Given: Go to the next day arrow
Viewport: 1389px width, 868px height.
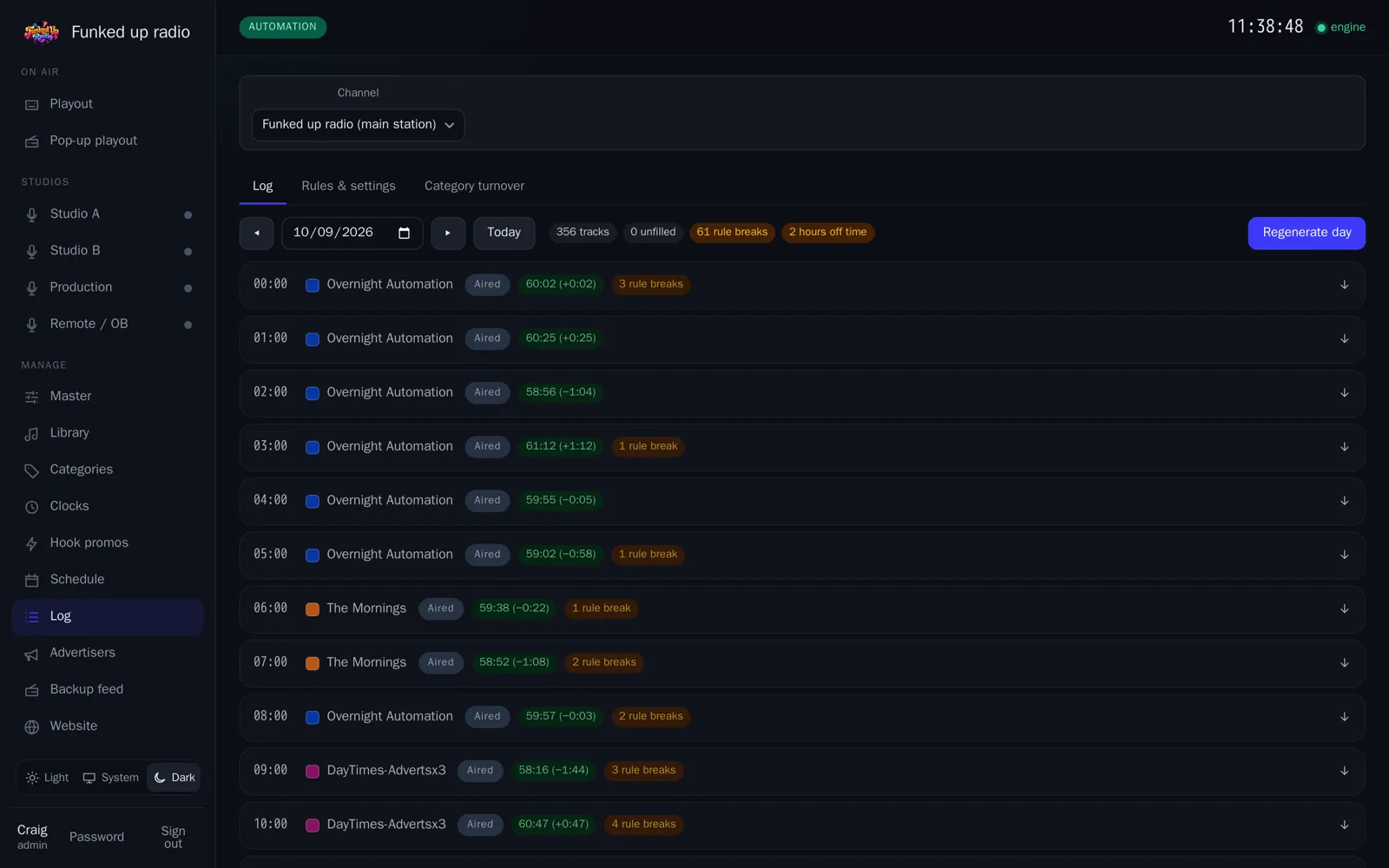Looking at the screenshot, I should click(448, 233).
